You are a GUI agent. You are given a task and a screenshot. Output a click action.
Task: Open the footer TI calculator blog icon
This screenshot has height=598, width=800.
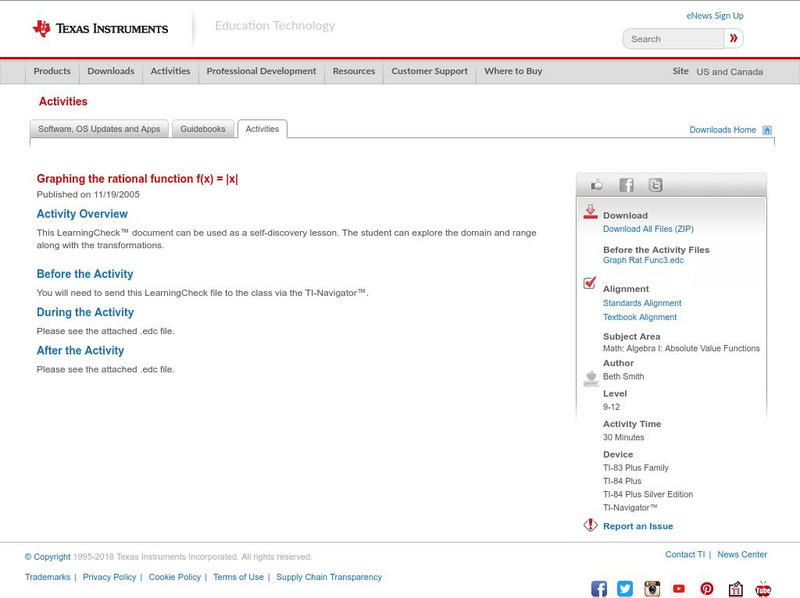(x=735, y=588)
